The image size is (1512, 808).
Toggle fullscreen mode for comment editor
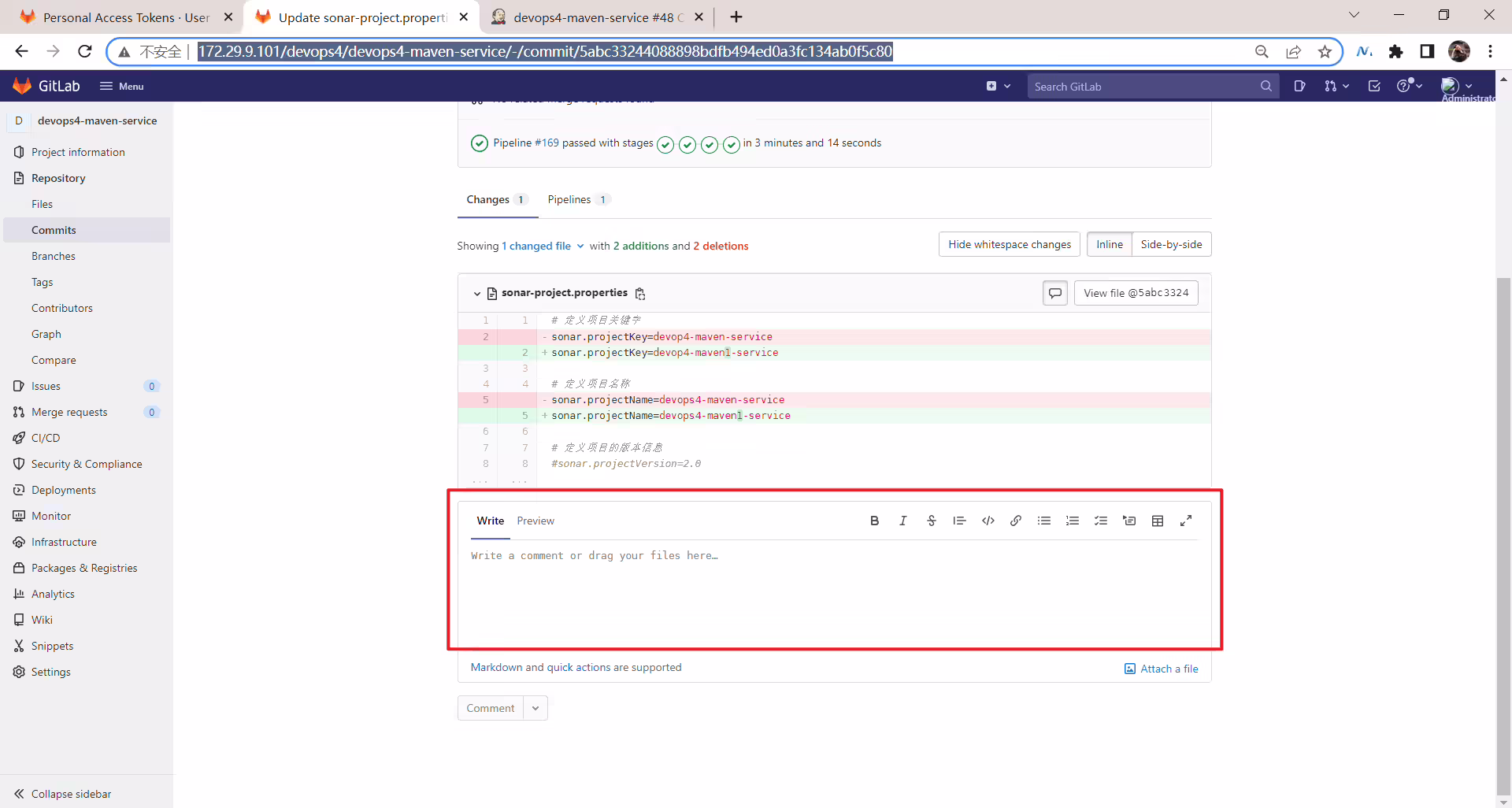click(x=1186, y=521)
